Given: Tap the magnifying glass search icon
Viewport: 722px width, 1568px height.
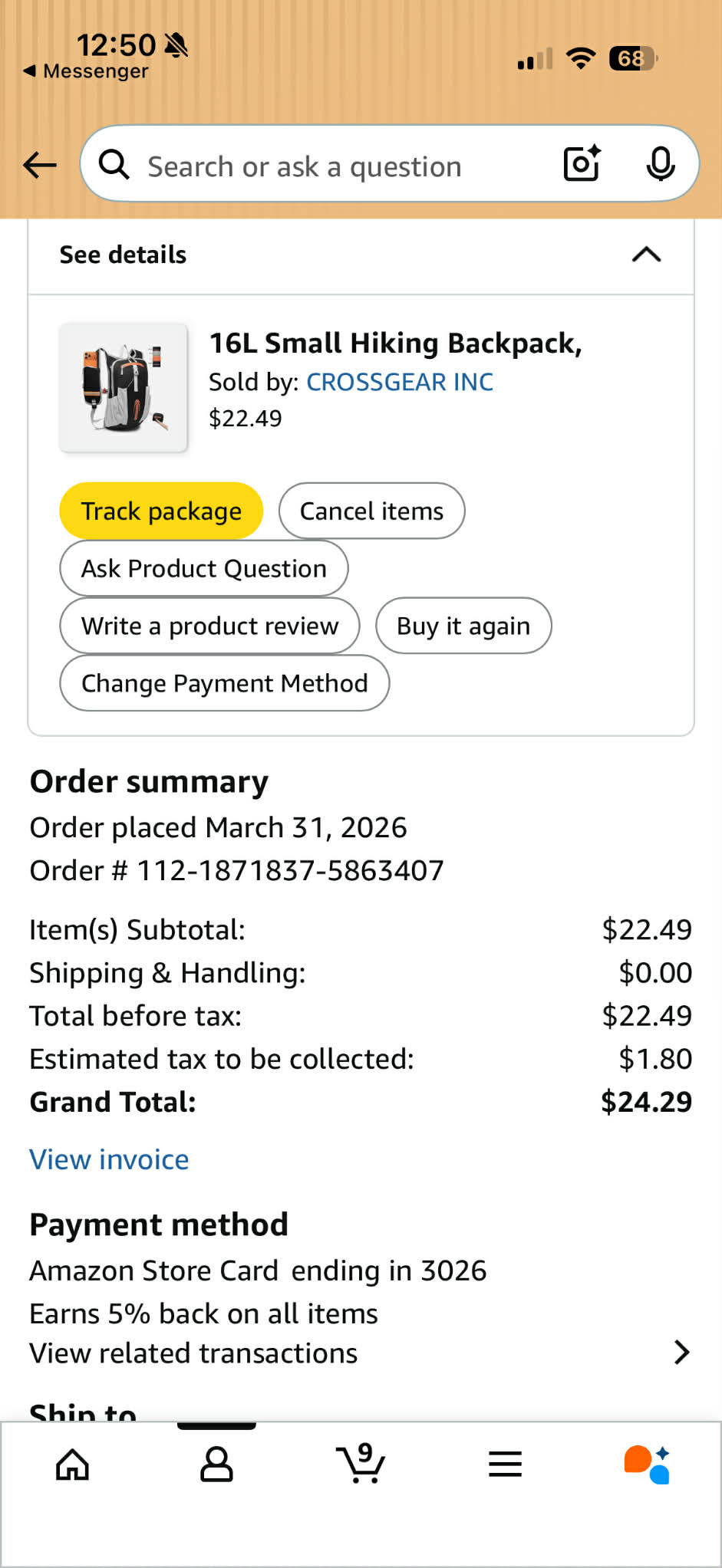Looking at the screenshot, I should click(114, 164).
